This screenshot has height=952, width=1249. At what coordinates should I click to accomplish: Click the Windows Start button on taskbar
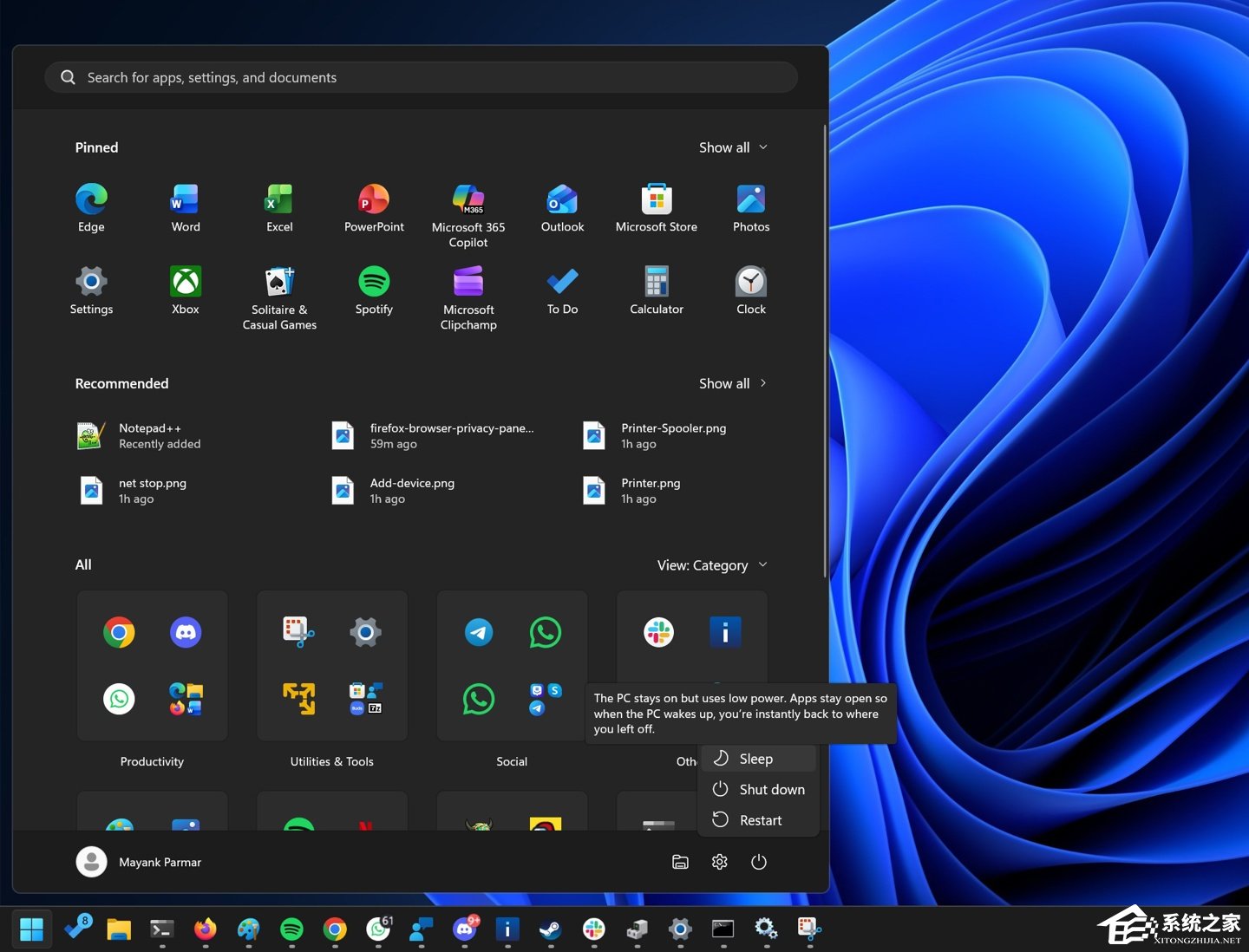31,929
